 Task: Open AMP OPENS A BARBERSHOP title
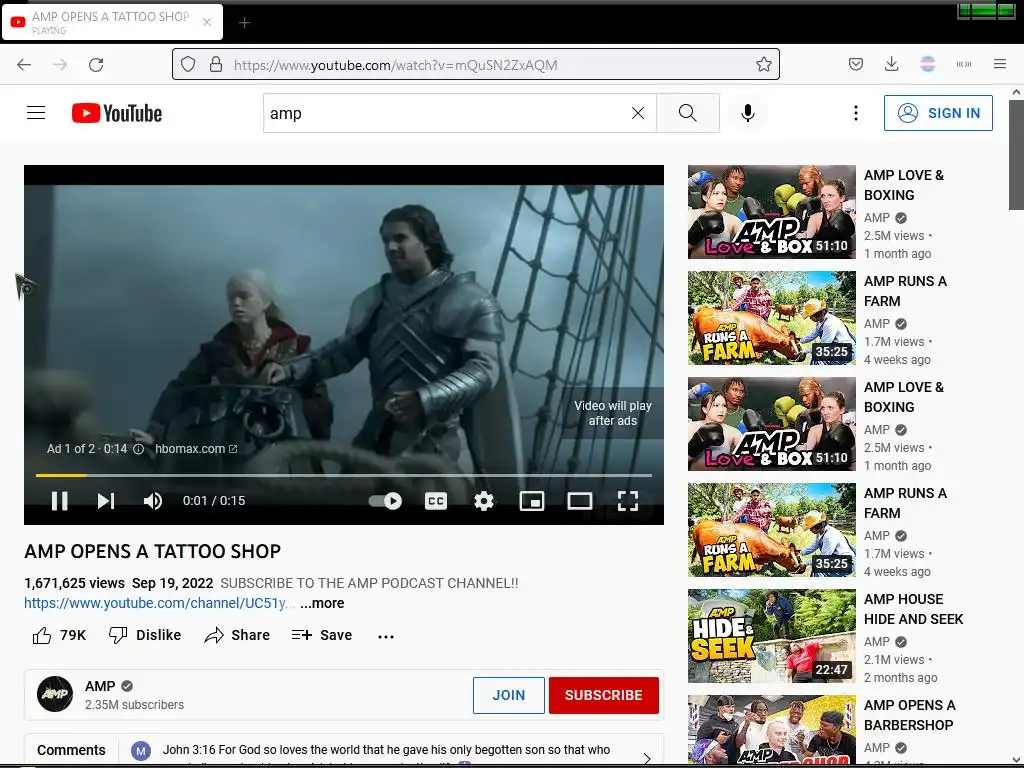pos(909,715)
